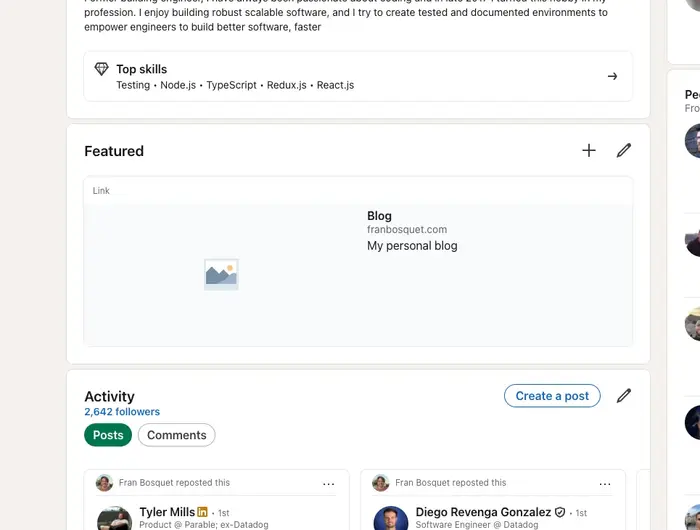Image resolution: width=700 pixels, height=530 pixels.
Task: Open the Blog featured link title
Action: [x=380, y=216]
